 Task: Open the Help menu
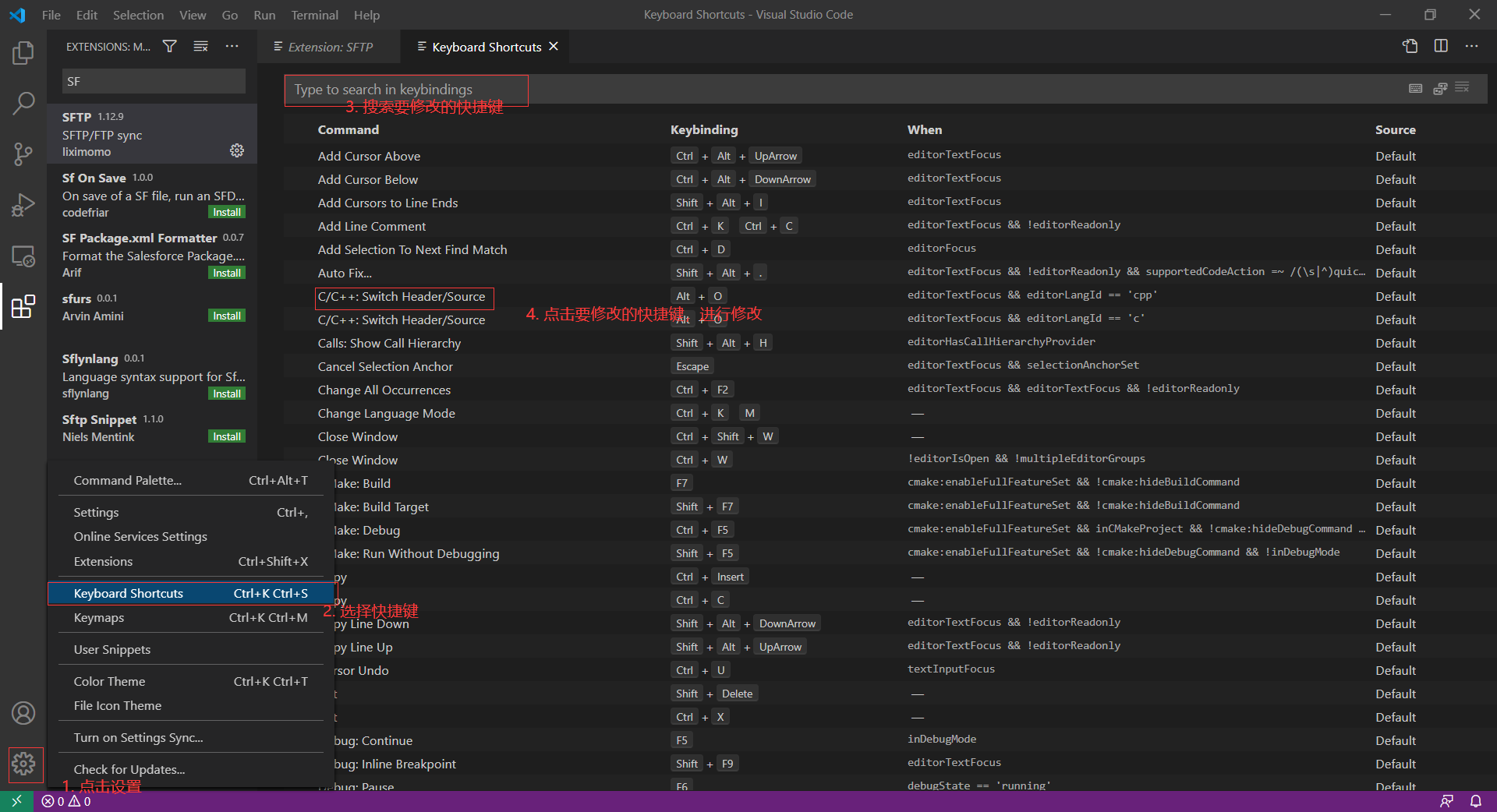[x=366, y=15]
